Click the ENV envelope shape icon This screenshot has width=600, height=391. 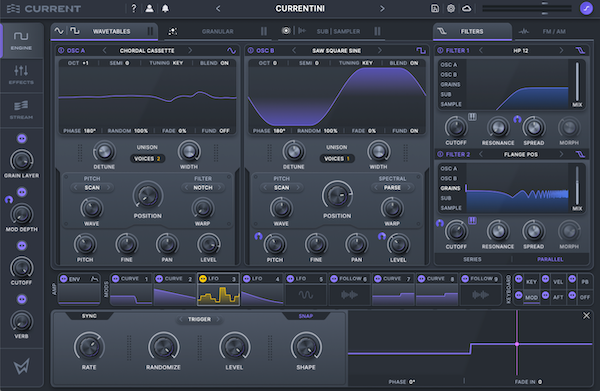pos(94,279)
